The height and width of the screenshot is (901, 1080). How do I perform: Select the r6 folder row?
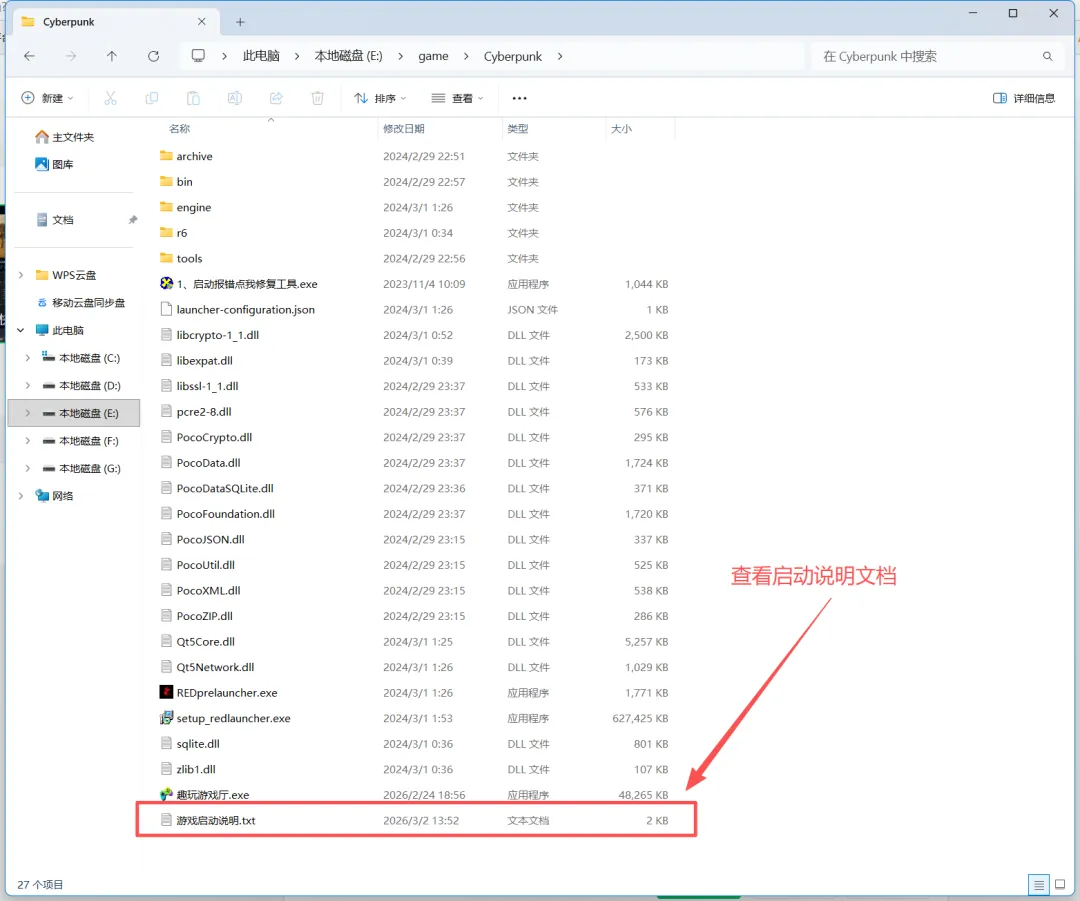pyautogui.click(x=416, y=233)
